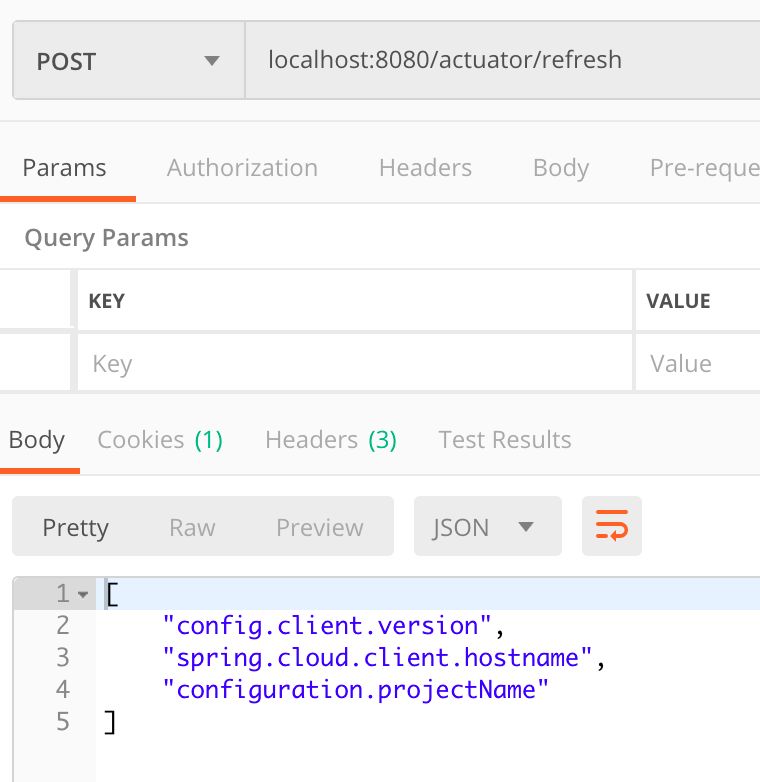The image size is (760, 782).
Task: Select the request Body tab
Action: pyautogui.click(x=560, y=168)
